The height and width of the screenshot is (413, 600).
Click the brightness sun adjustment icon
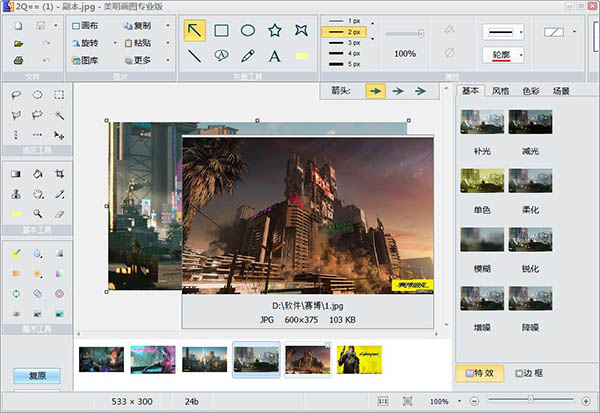point(38,274)
